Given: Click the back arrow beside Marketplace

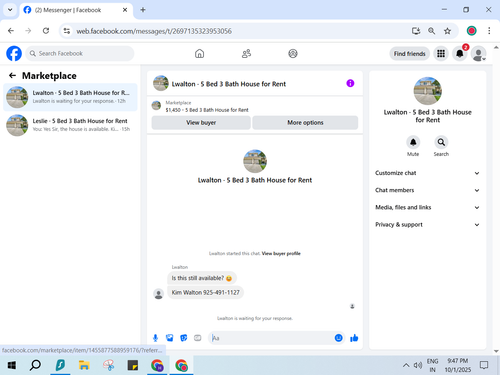Looking at the screenshot, I should 12,76.
